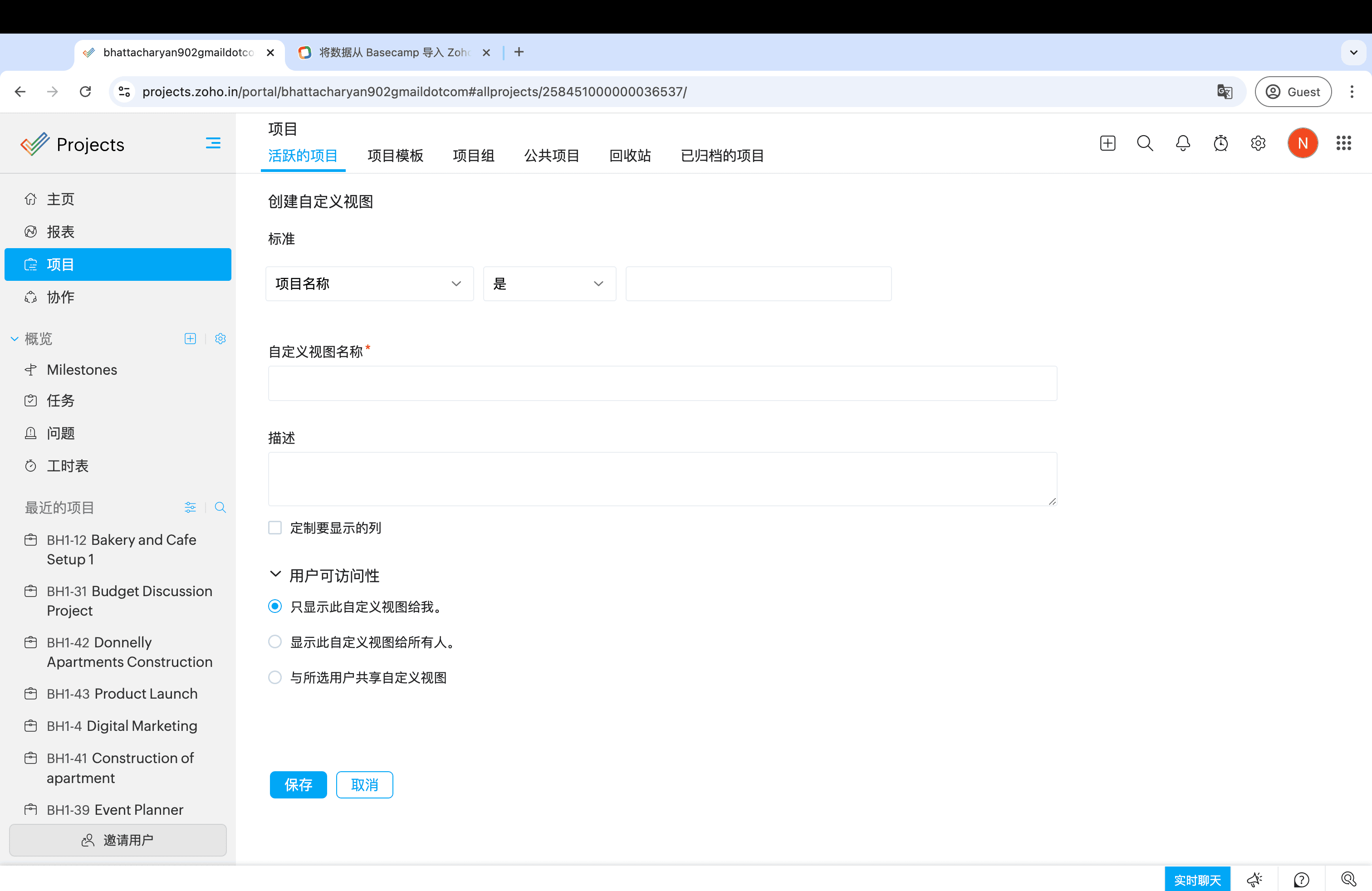Collapse the 用户可访问性 section
1372x891 pixels.
pos(275,575)
